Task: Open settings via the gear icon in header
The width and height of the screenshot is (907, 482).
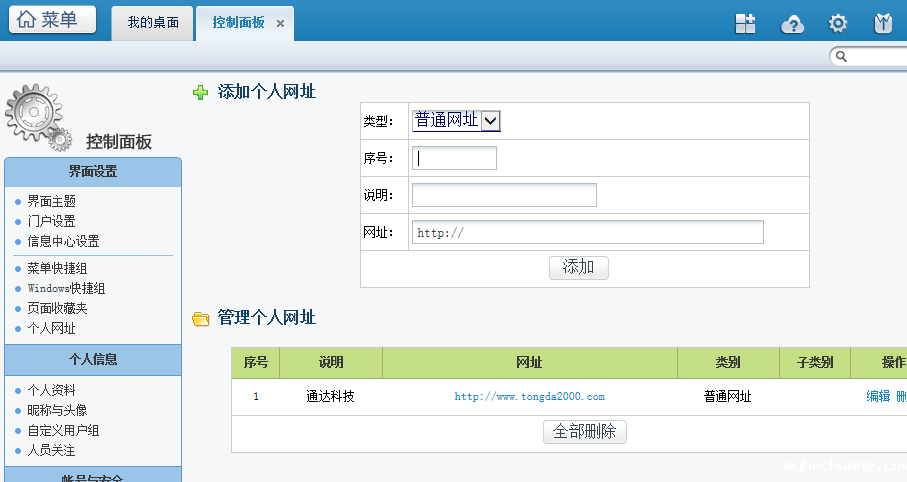Action: [838, 24]
